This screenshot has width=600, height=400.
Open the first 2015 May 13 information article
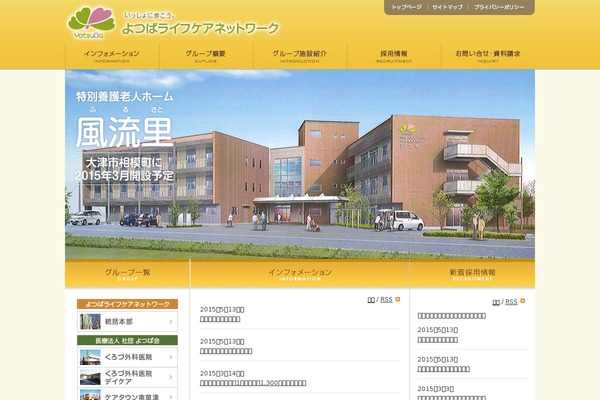pyautogui.click(x=220, y=319)
